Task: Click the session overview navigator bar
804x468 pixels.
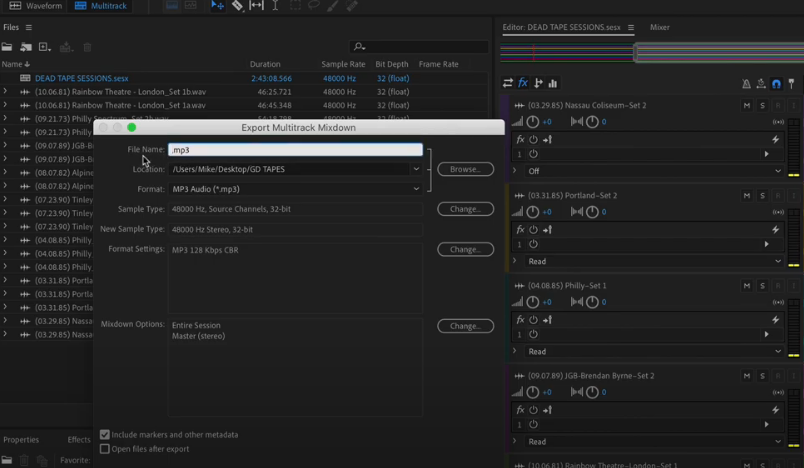Action: click(652, 53)
